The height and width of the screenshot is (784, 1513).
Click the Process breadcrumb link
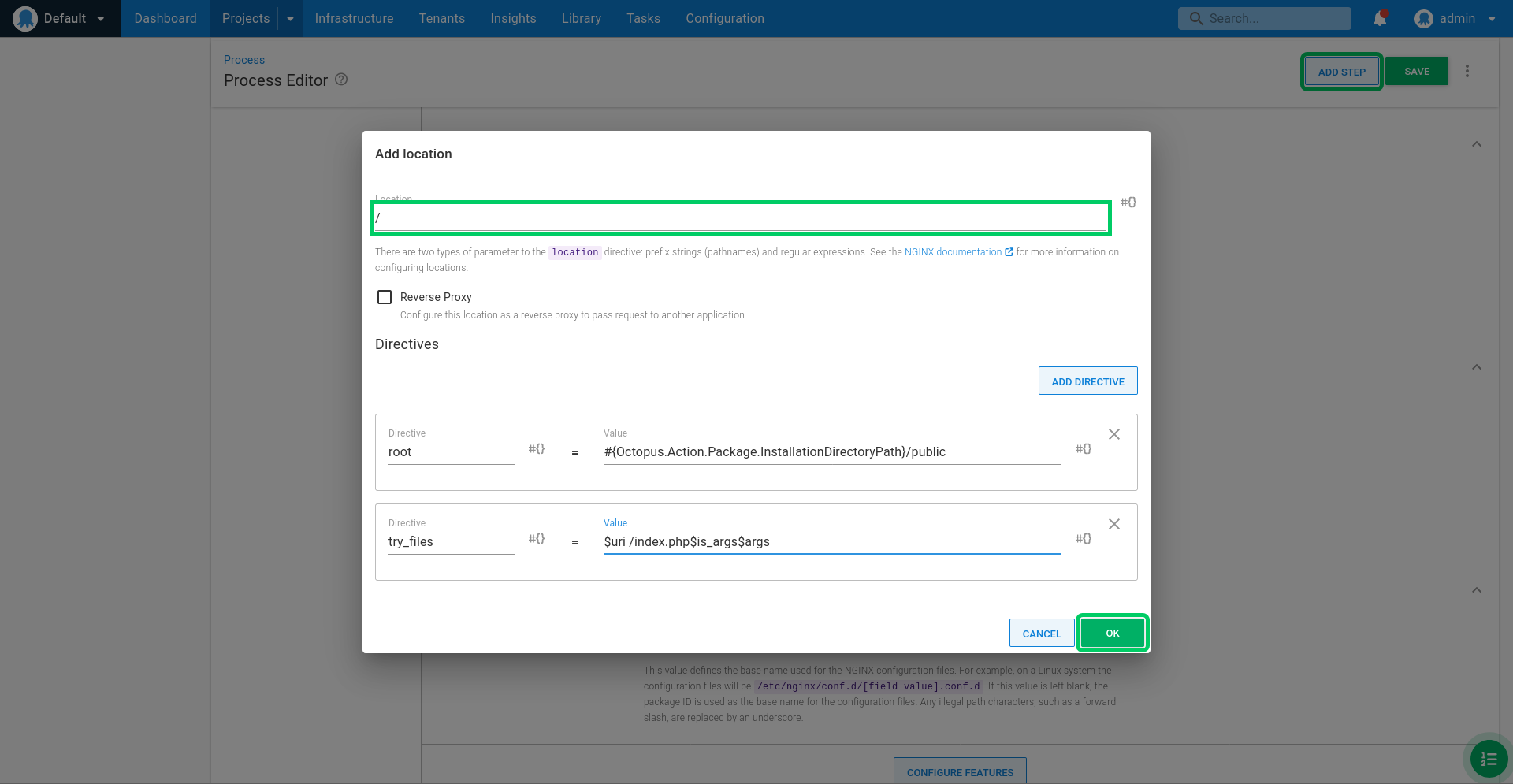point(244,60)
